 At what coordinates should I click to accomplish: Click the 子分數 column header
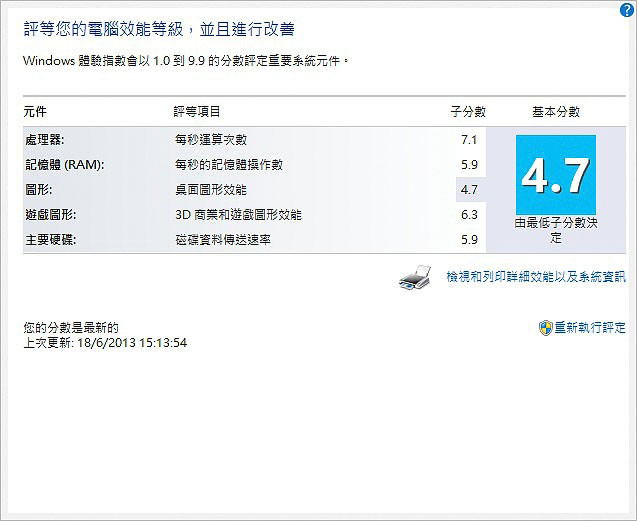468,111
